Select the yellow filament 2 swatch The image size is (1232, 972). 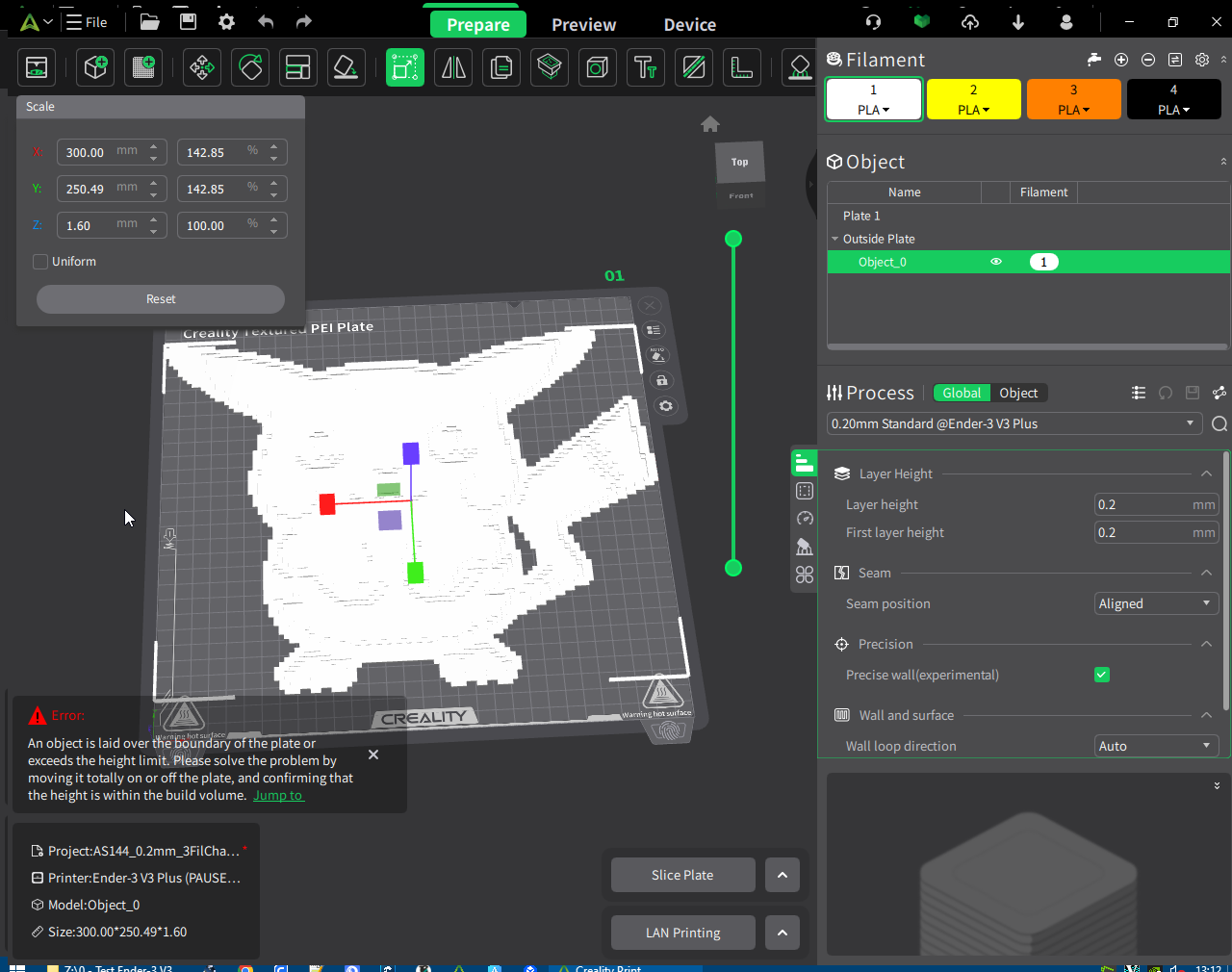pos(973,99)
